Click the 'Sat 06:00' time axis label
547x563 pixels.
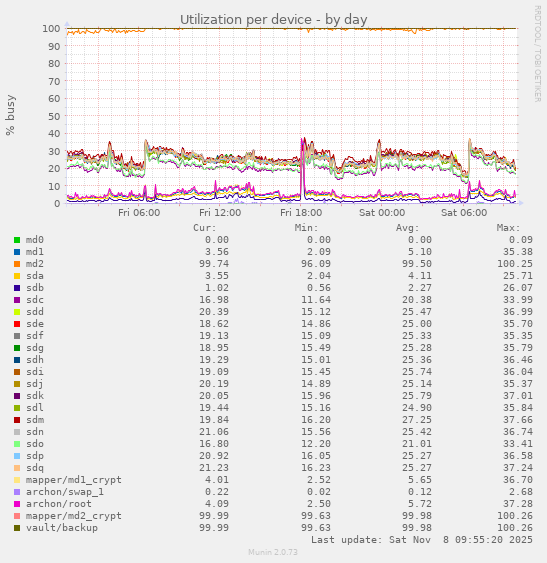click(464, 213)
